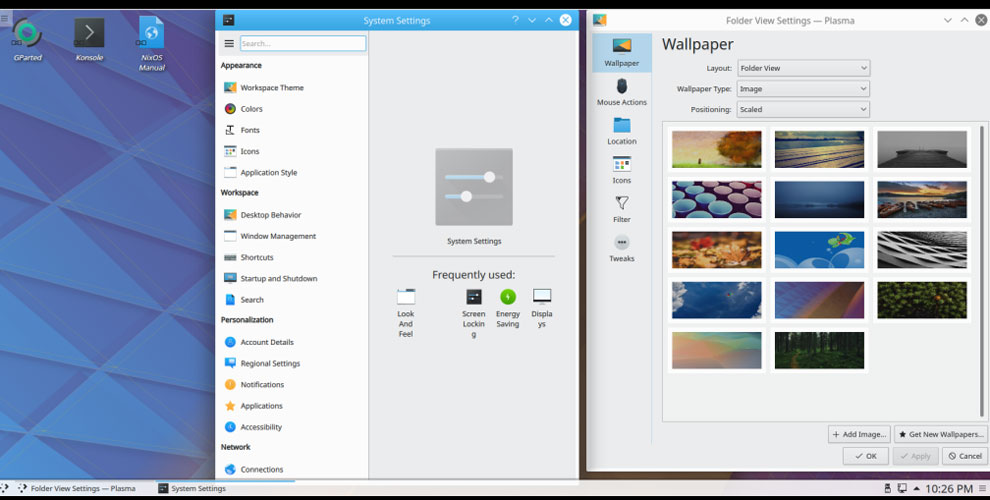The height and width of the screenshot is (500, 990).
Task: Open the Layout dropdown
Action: (803, 68)
